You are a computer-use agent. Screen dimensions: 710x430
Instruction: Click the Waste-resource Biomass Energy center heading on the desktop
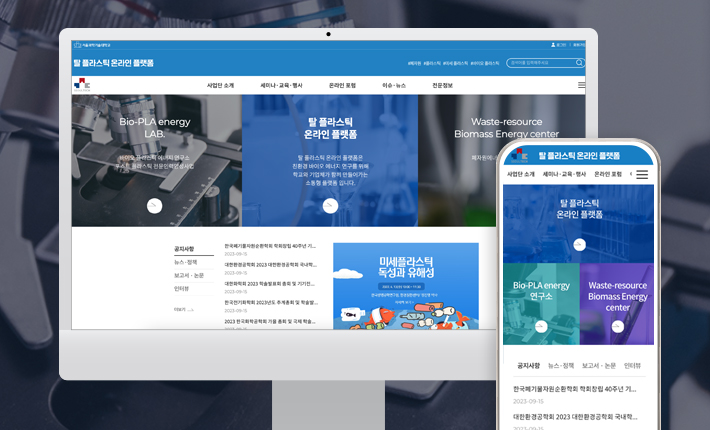(506, 128)
